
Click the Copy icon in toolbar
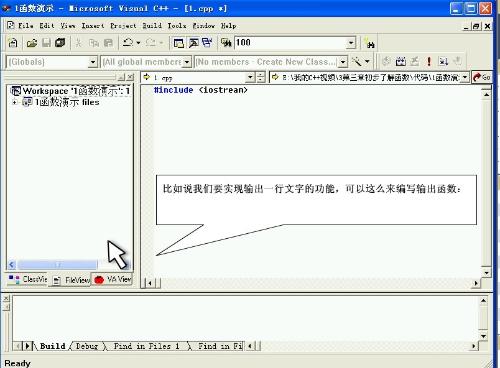(94, 43)
